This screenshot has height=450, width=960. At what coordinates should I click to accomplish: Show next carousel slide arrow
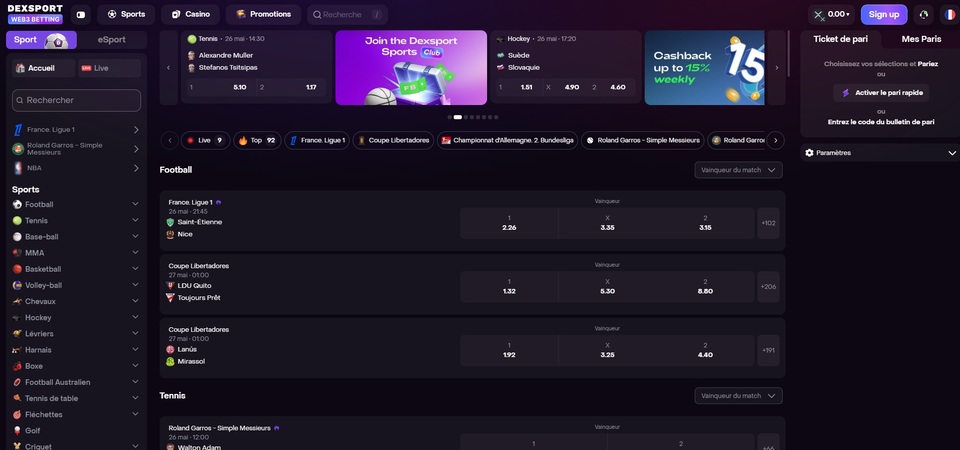tap(777, 68)
